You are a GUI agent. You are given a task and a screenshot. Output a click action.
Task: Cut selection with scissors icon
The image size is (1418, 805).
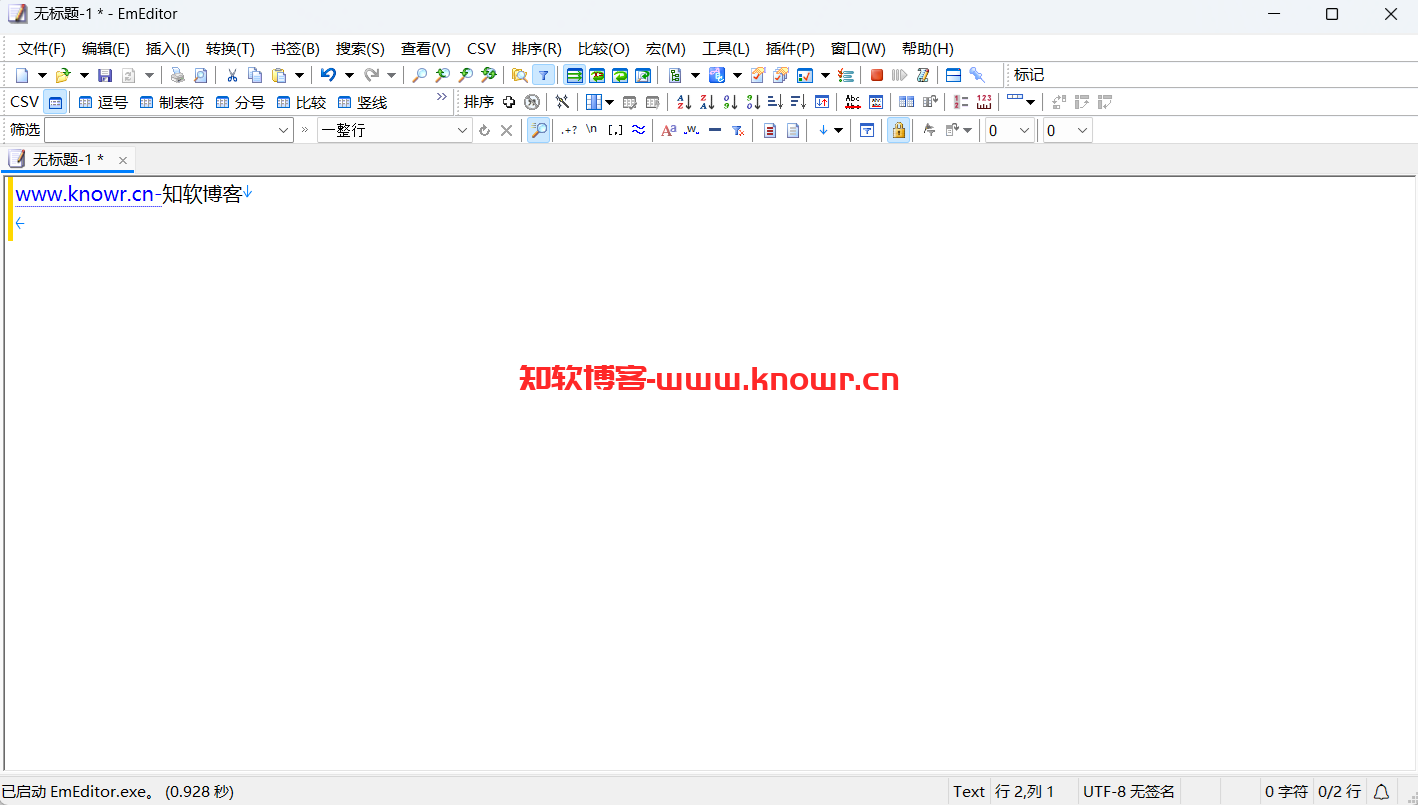pos(232,75)
